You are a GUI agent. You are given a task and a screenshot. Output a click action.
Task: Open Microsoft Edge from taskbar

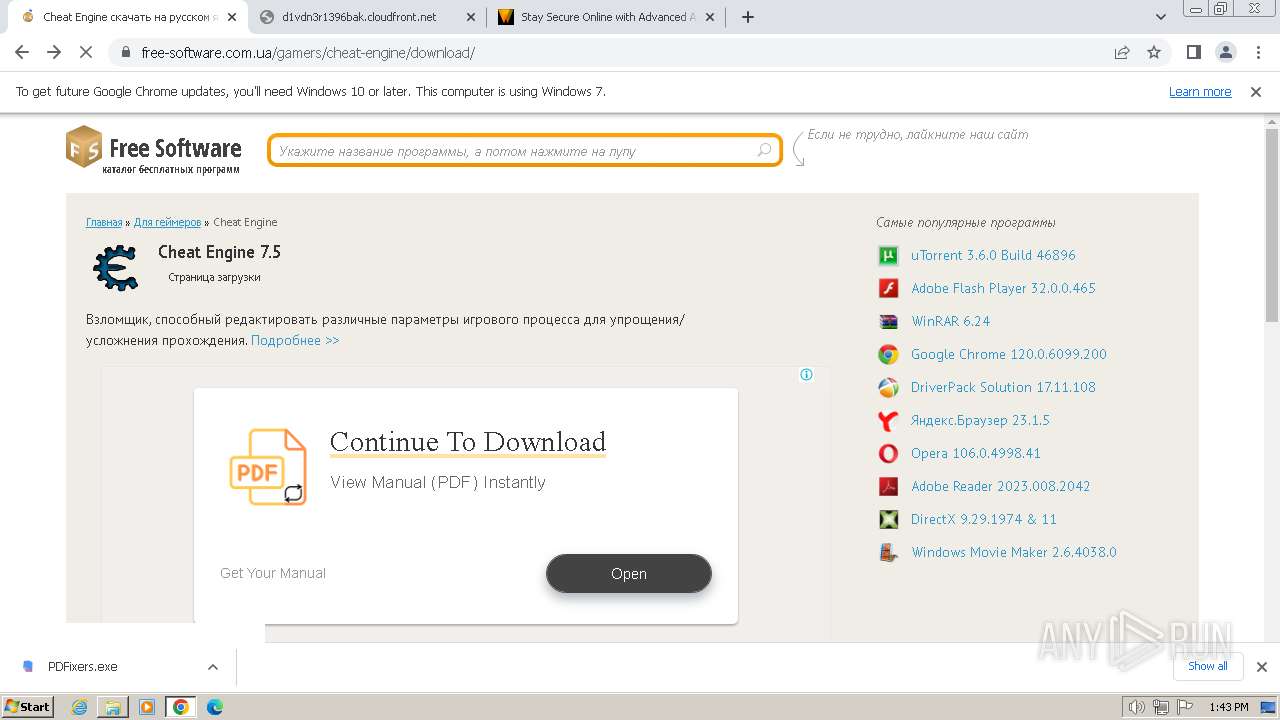point(214,707)
